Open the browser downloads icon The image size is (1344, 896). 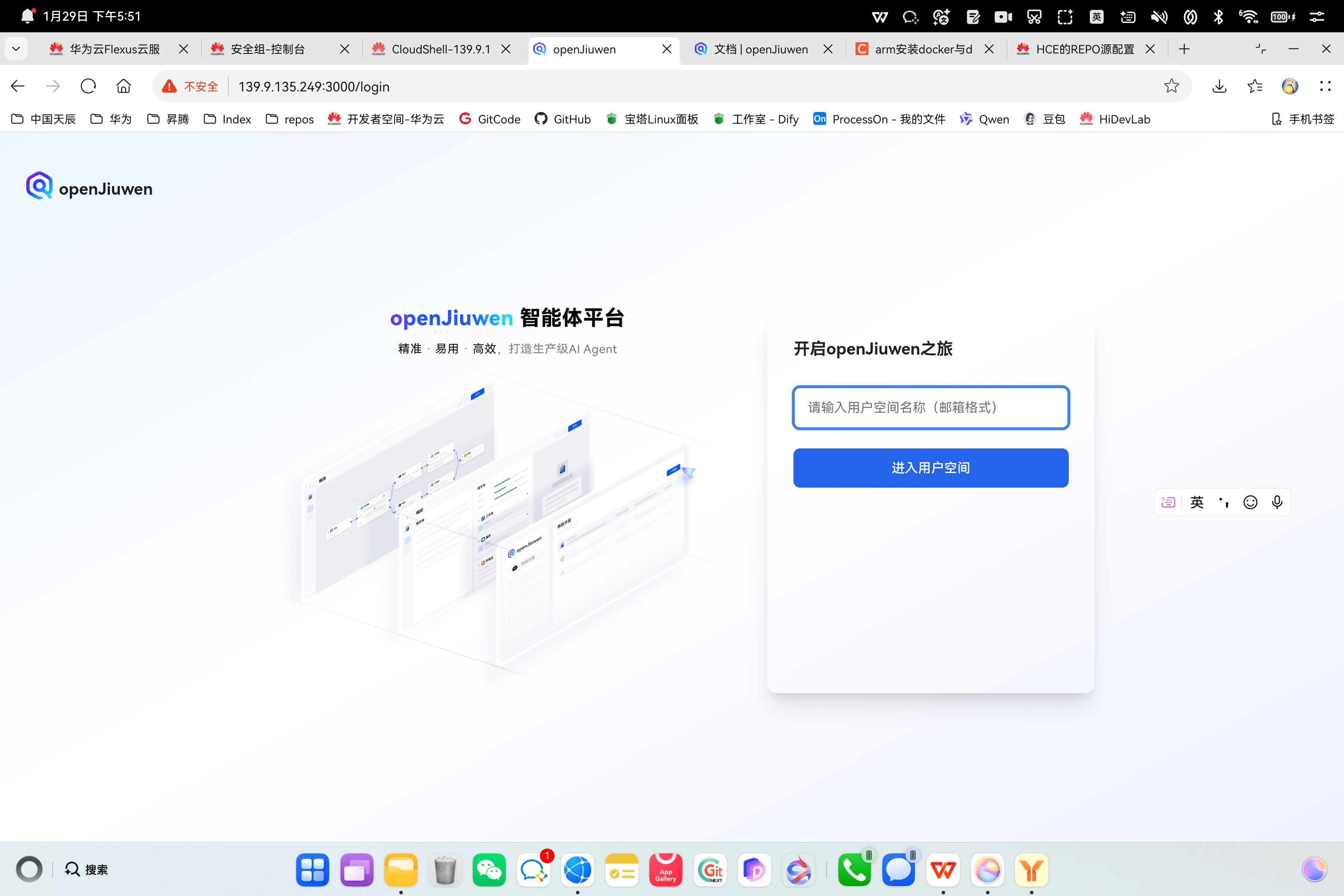coord(1220,86)
